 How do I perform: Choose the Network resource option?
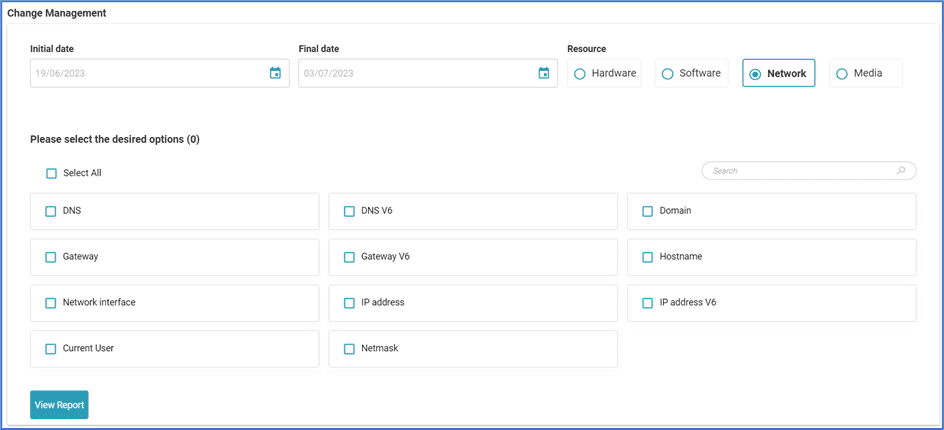coord(755,74)
